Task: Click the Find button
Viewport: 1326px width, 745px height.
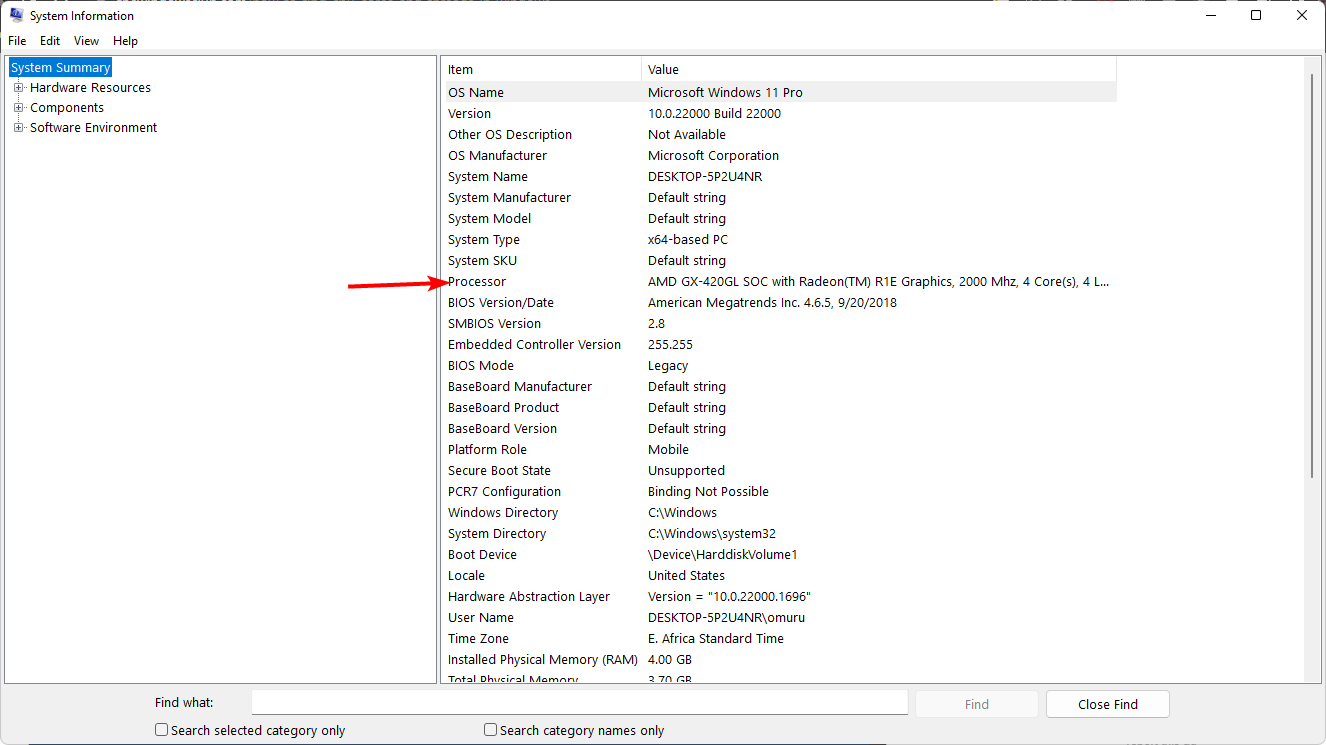Action: pos(976,703)
